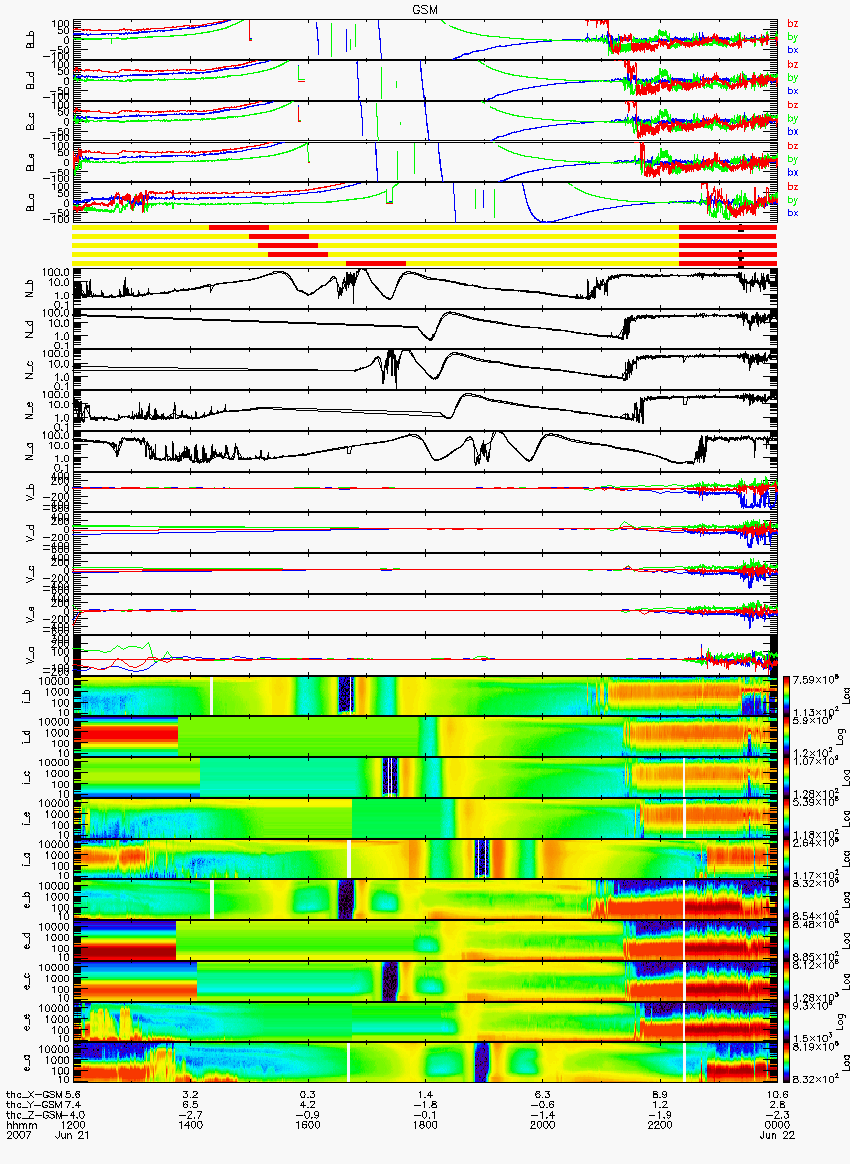
Task: Select the B_a axis label
Action: 30,203
